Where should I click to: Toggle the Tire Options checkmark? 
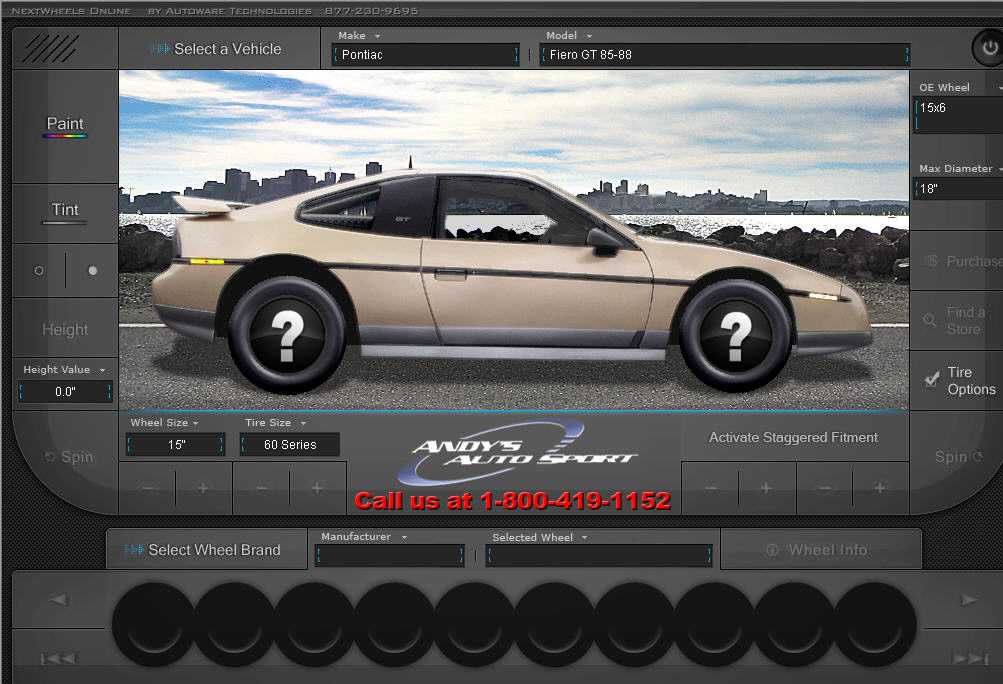[x=932, y=379]
